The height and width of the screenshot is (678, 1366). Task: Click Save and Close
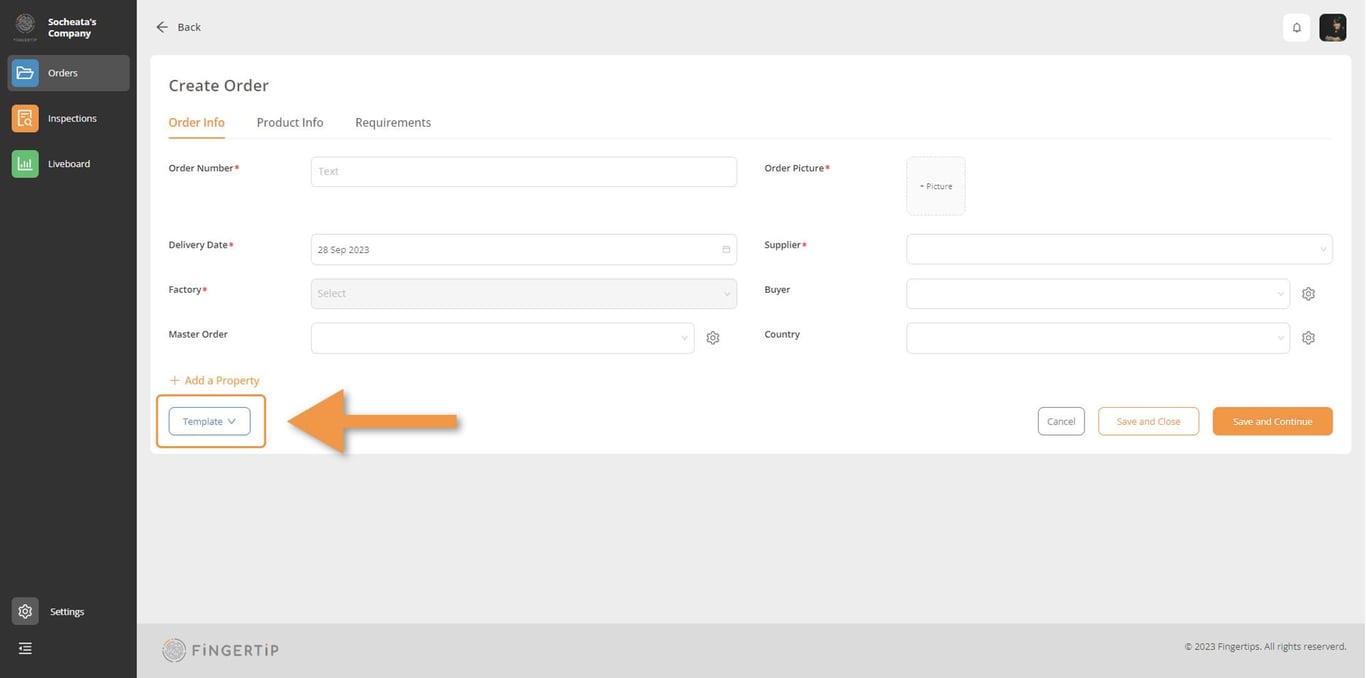[1148, 421]
